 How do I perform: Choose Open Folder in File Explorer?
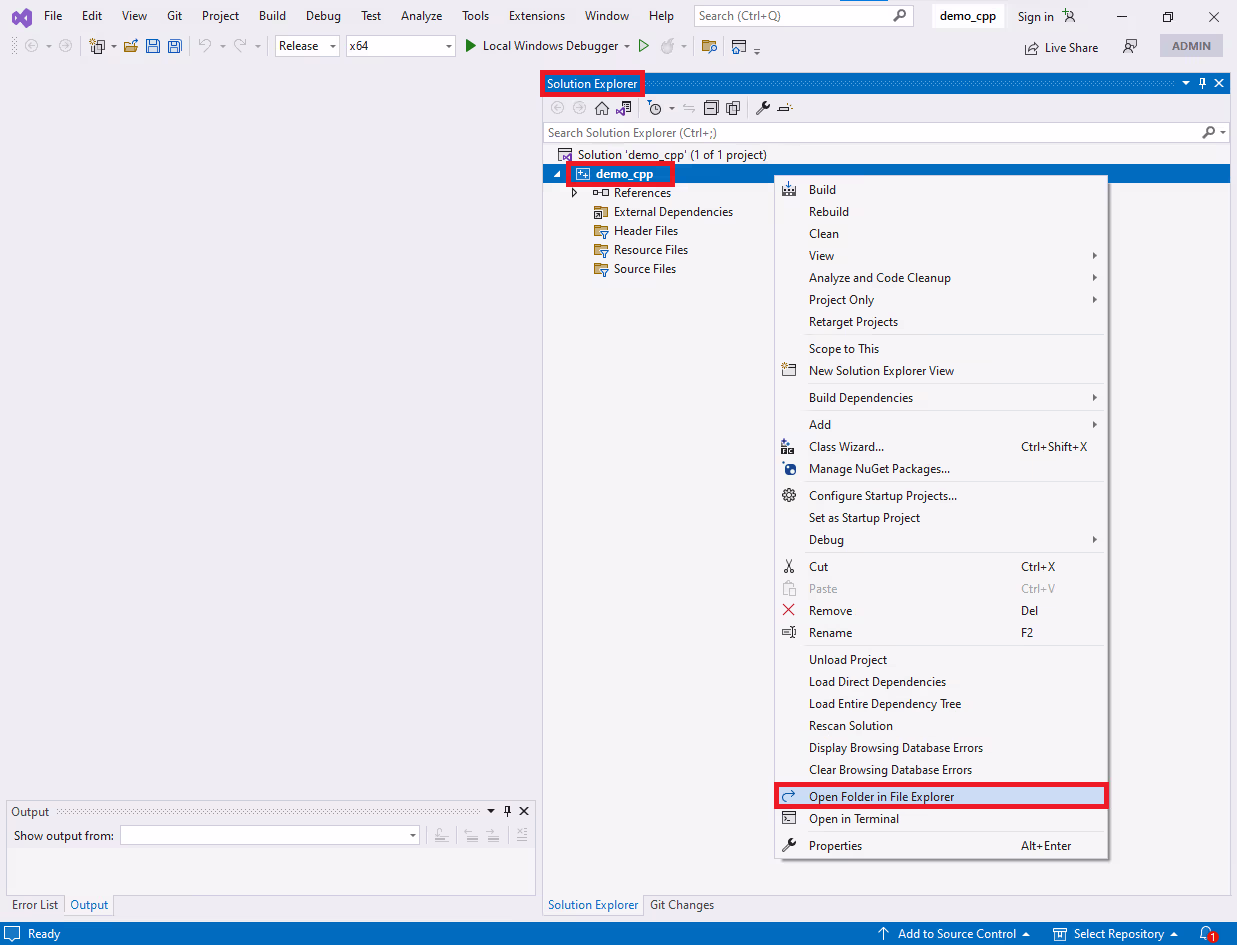tap(940, 796)
